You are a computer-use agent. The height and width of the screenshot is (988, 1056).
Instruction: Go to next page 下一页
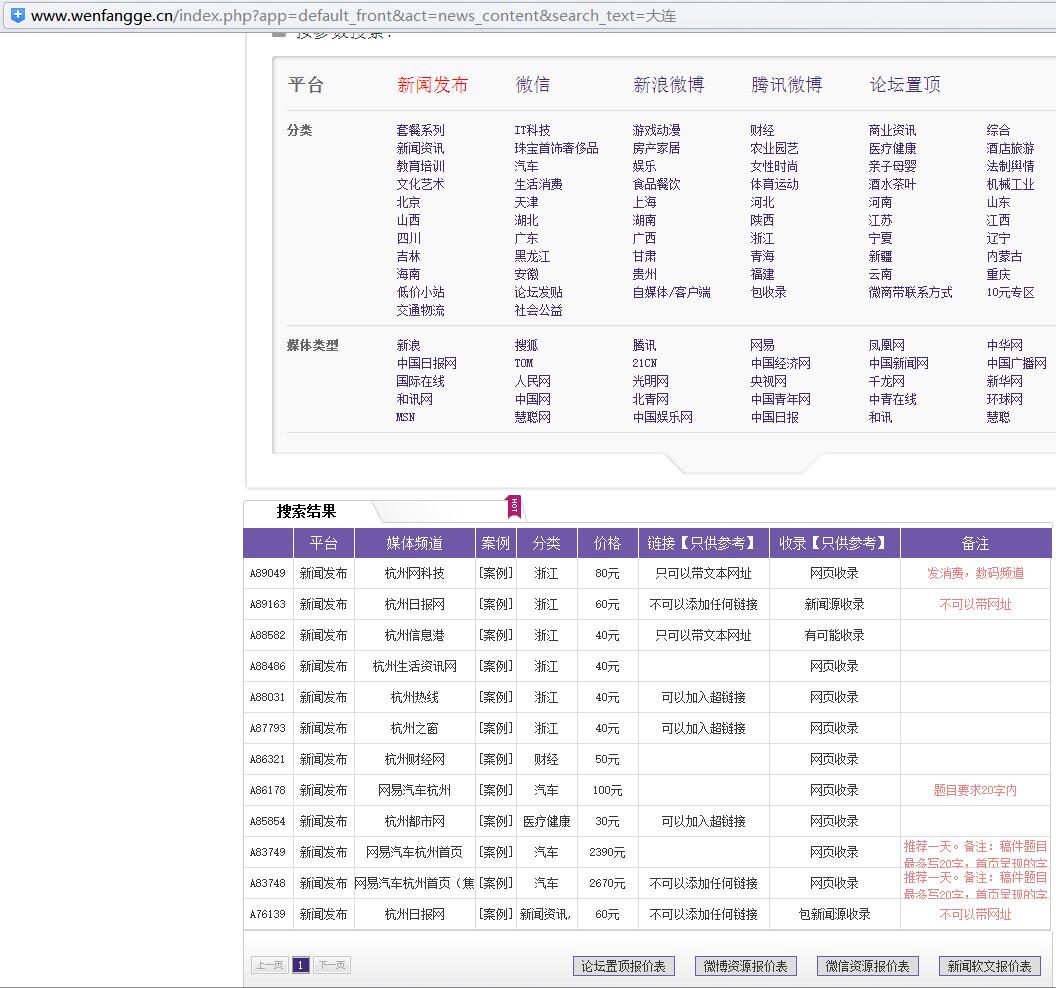(331, 965)
